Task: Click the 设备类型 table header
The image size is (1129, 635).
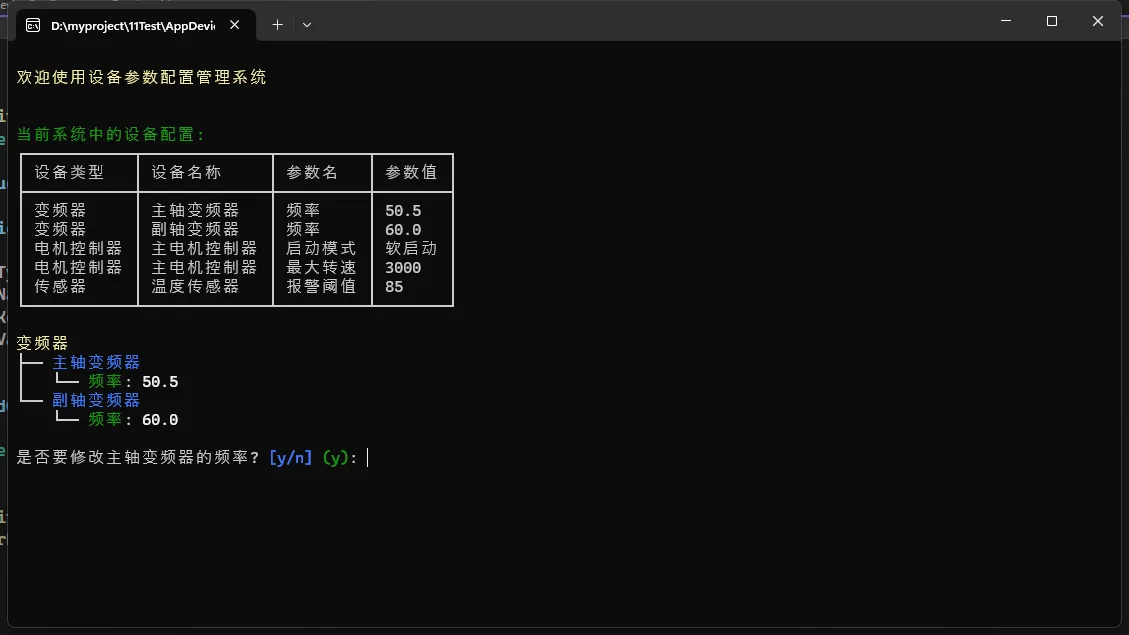Action: tap(69, 172)
